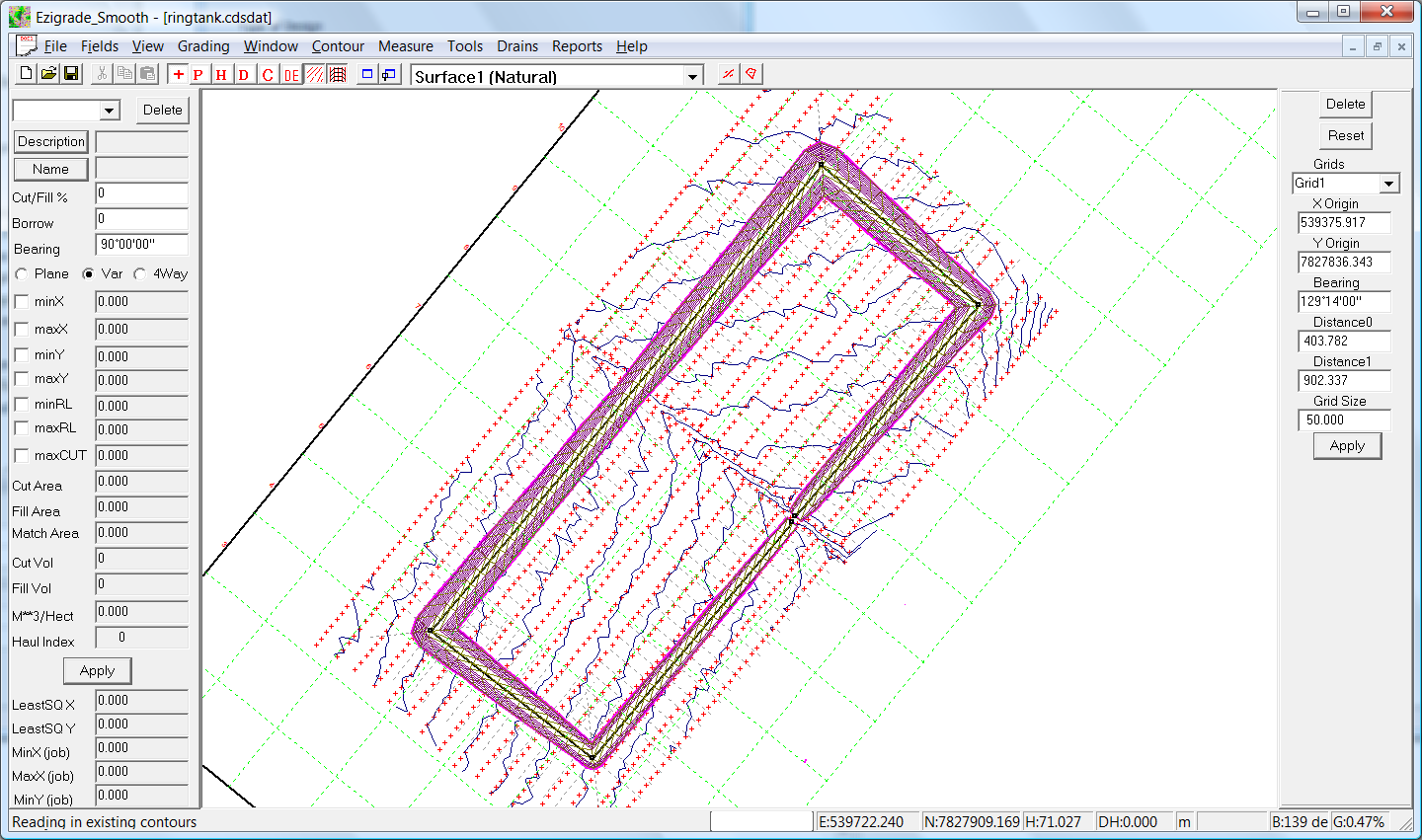Tick the maxCUT checkbox
The width and height of the screenshot is (1422, 840).
pos(22,456)
